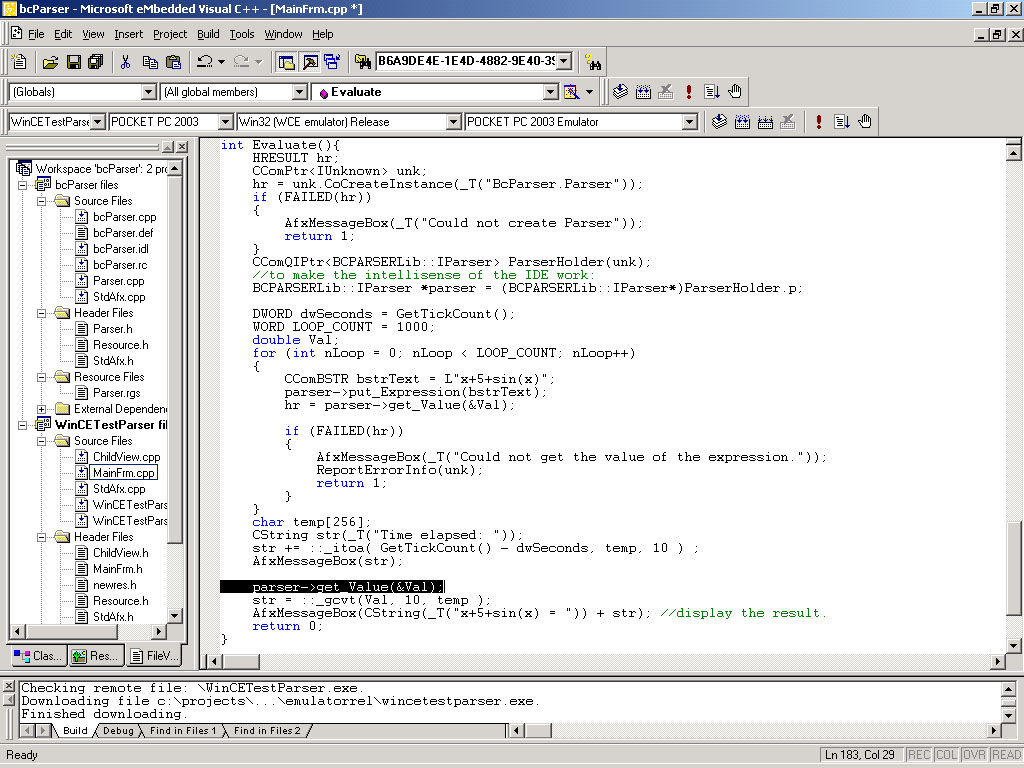Screen dimensions: 1024x768
Task: Expand the External Dependencies folder
Action: pos(43,409)
